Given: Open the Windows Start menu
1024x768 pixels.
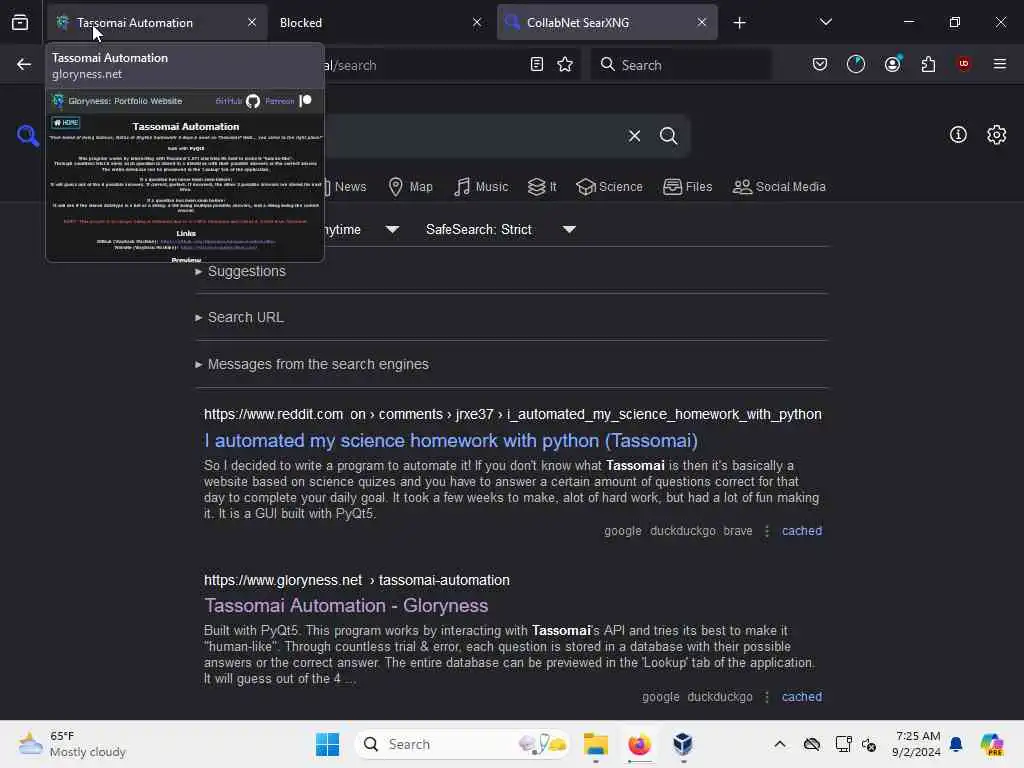Looking at the screenshot, I should point(327,744).
